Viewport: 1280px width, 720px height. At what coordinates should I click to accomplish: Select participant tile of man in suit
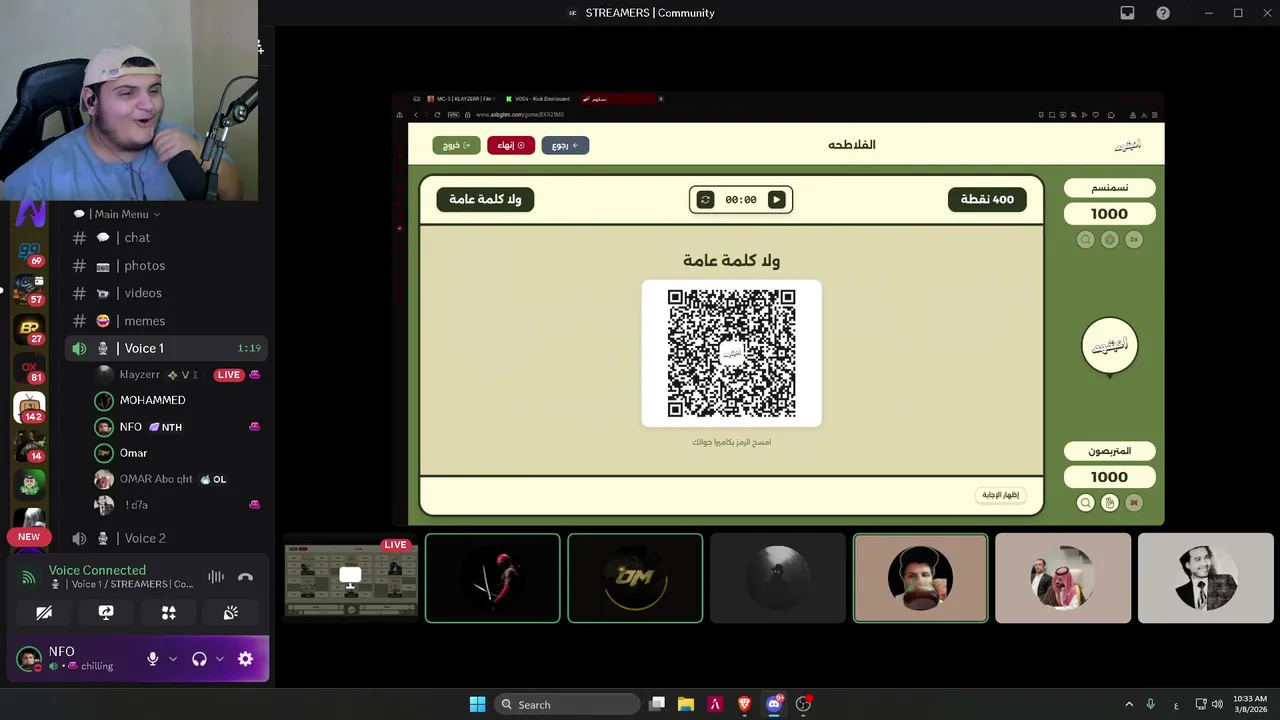click(x=1206, y=578)
